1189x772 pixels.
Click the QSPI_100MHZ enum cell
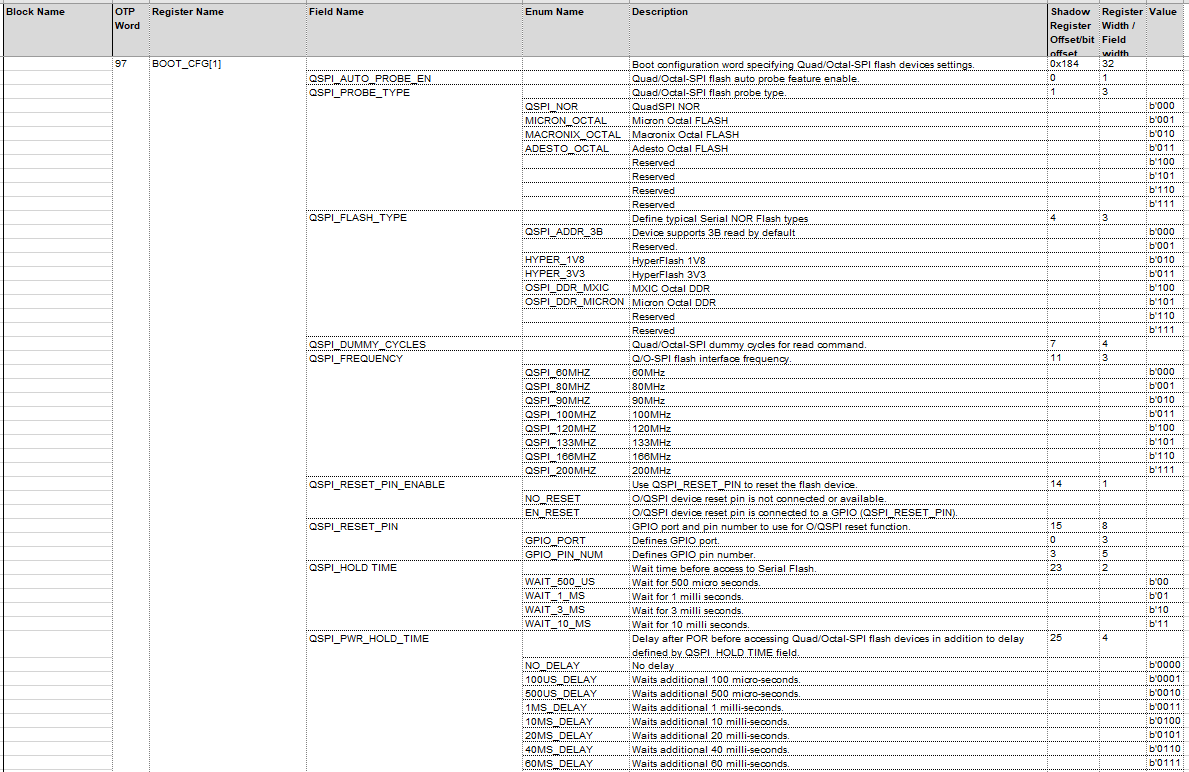(576, 415)
